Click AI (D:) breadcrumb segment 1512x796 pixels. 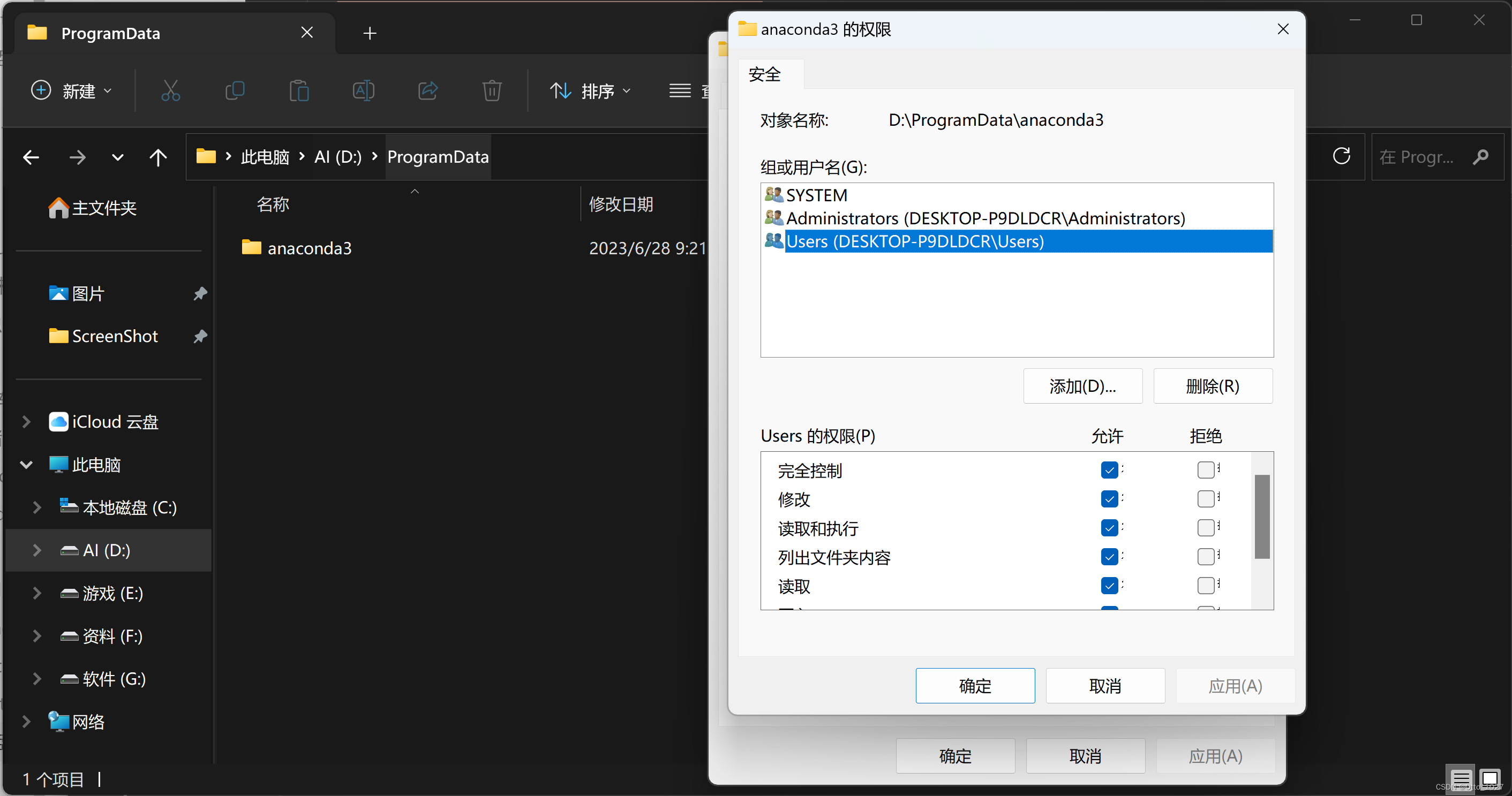click(x=338, y=157)
